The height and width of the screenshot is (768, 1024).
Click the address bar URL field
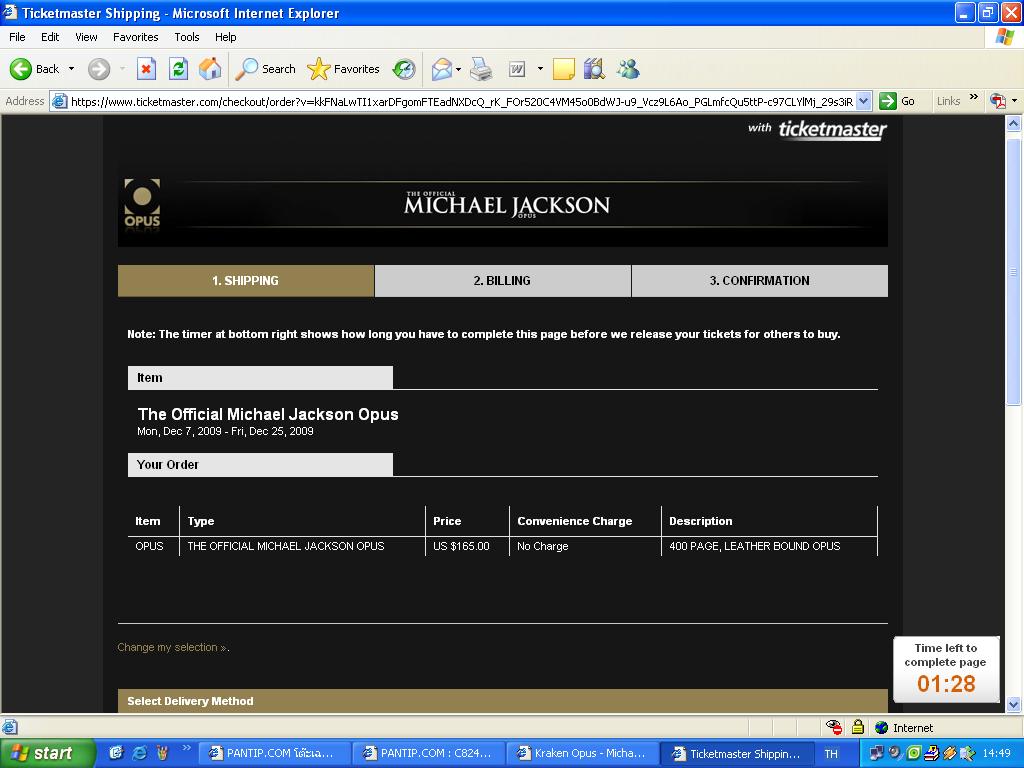pyautogui.click(x=461, y=101)
